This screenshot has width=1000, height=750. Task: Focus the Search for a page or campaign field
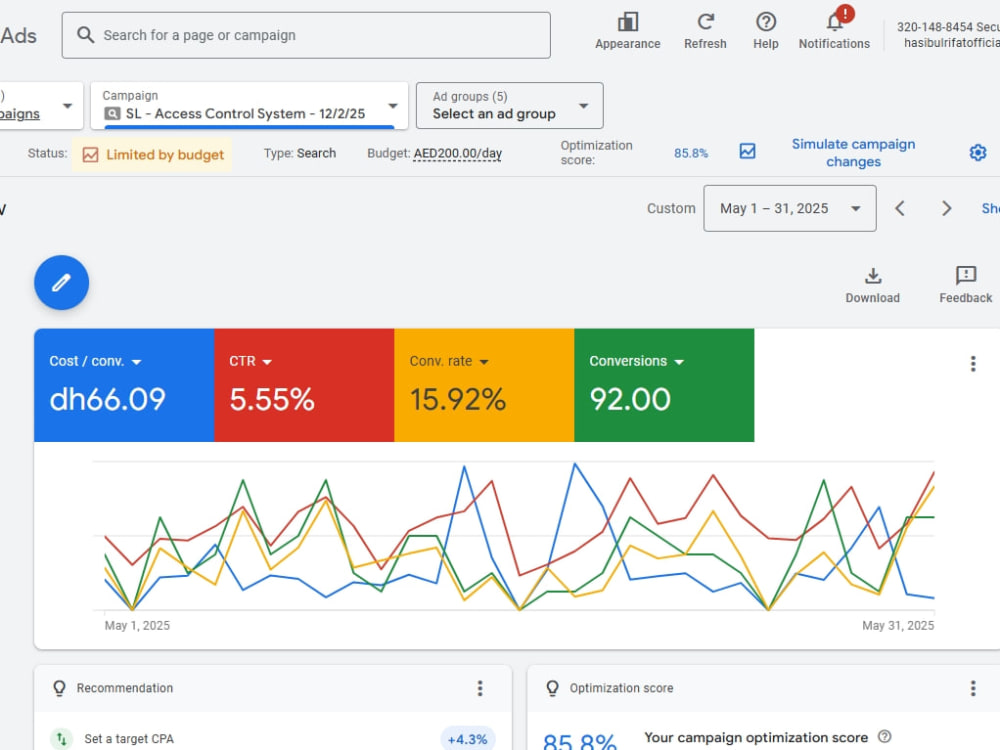pyautogui.click(x=306, y=35)
